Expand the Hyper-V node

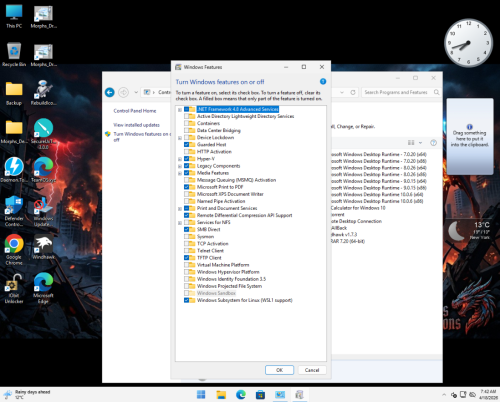point(180,159)
